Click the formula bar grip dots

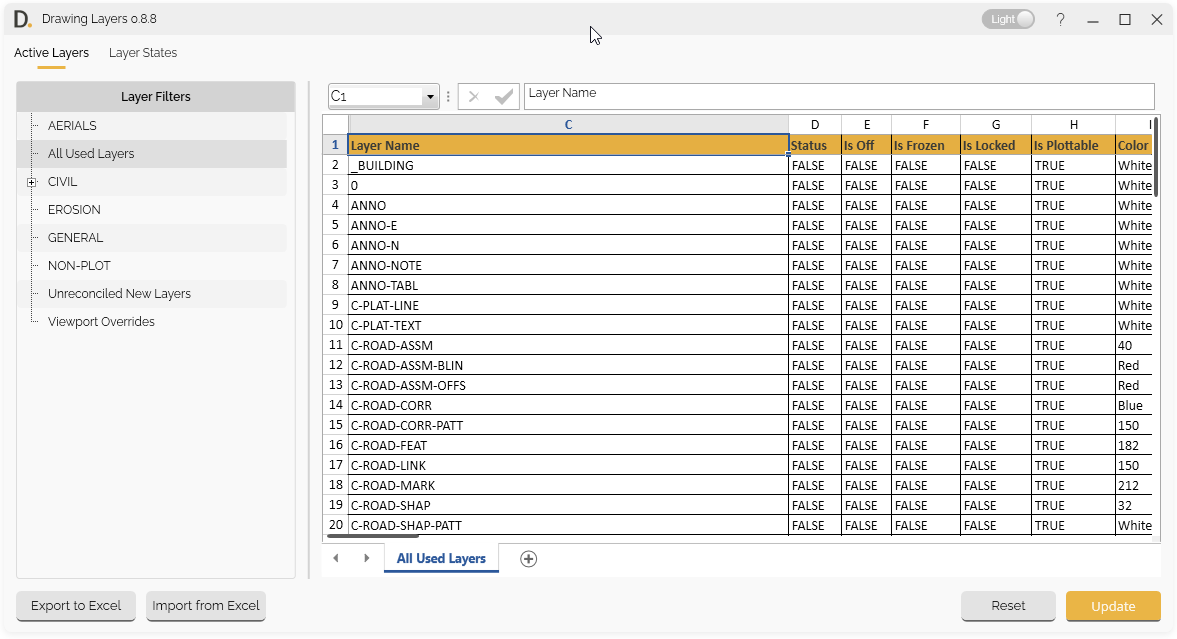point(448,97)
